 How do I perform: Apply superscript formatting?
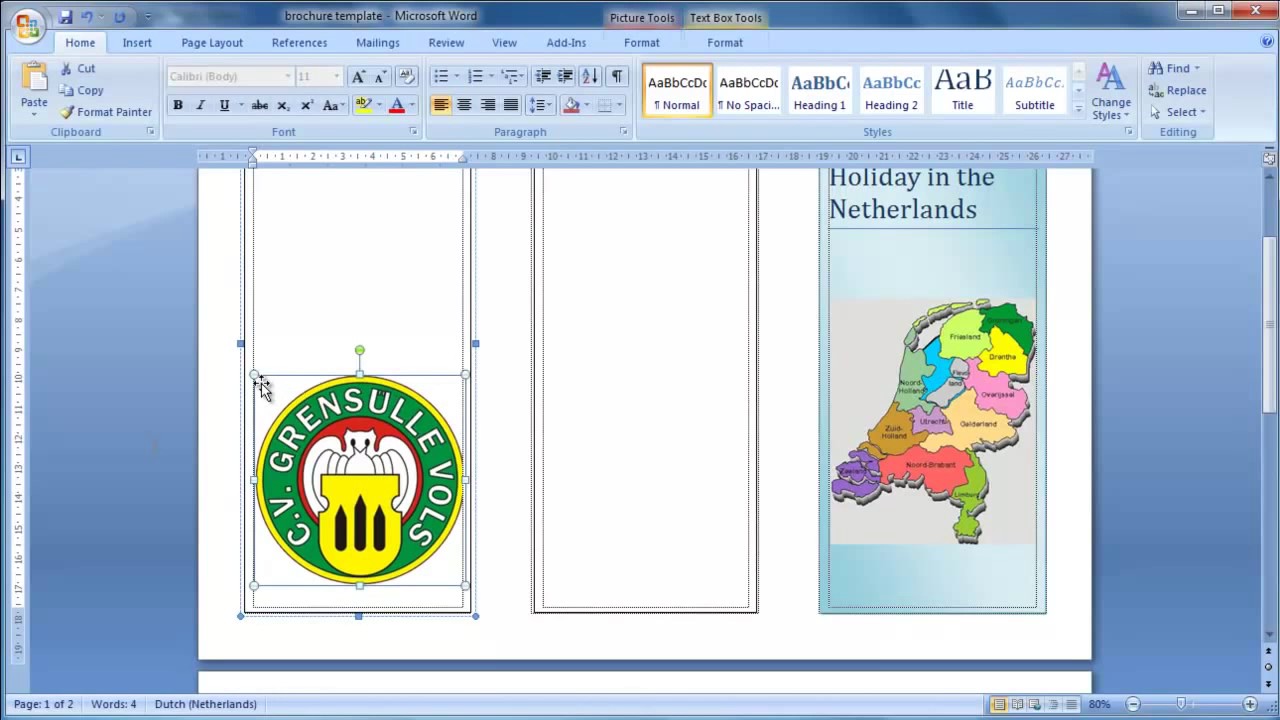click(x=306, y=105)
